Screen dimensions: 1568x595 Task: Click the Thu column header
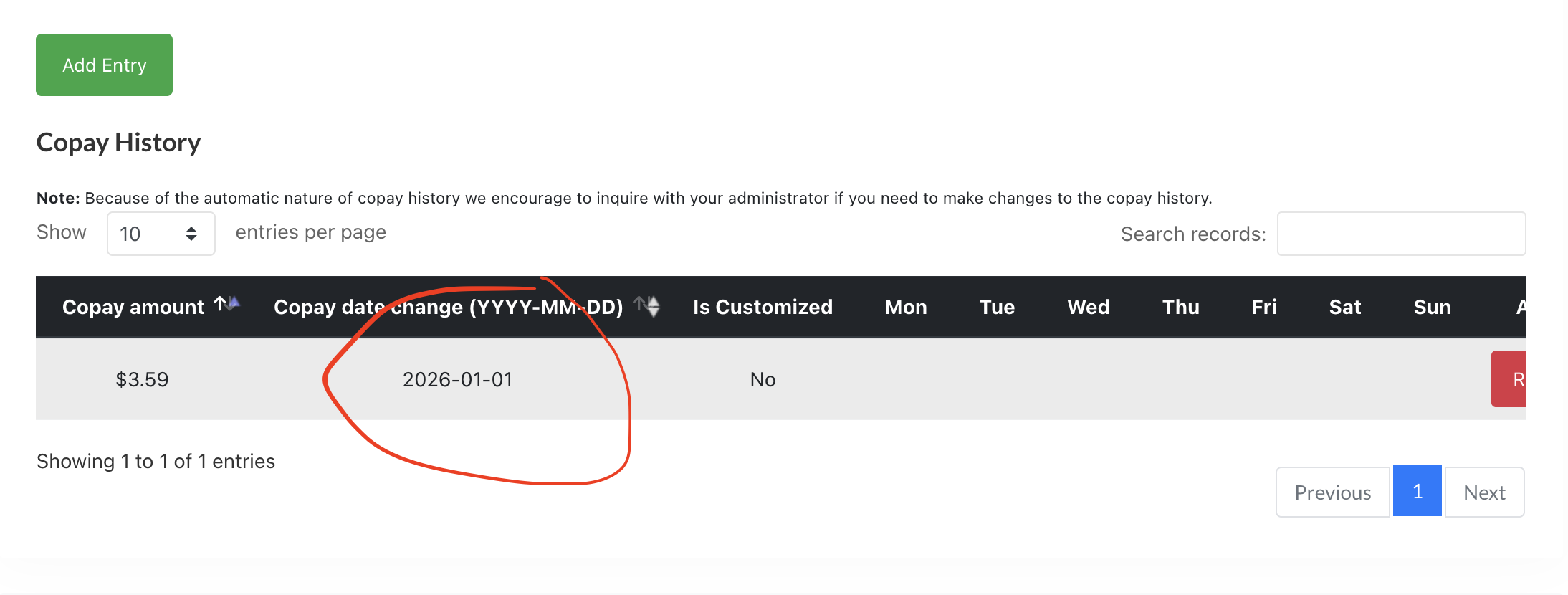point(1180,307)
